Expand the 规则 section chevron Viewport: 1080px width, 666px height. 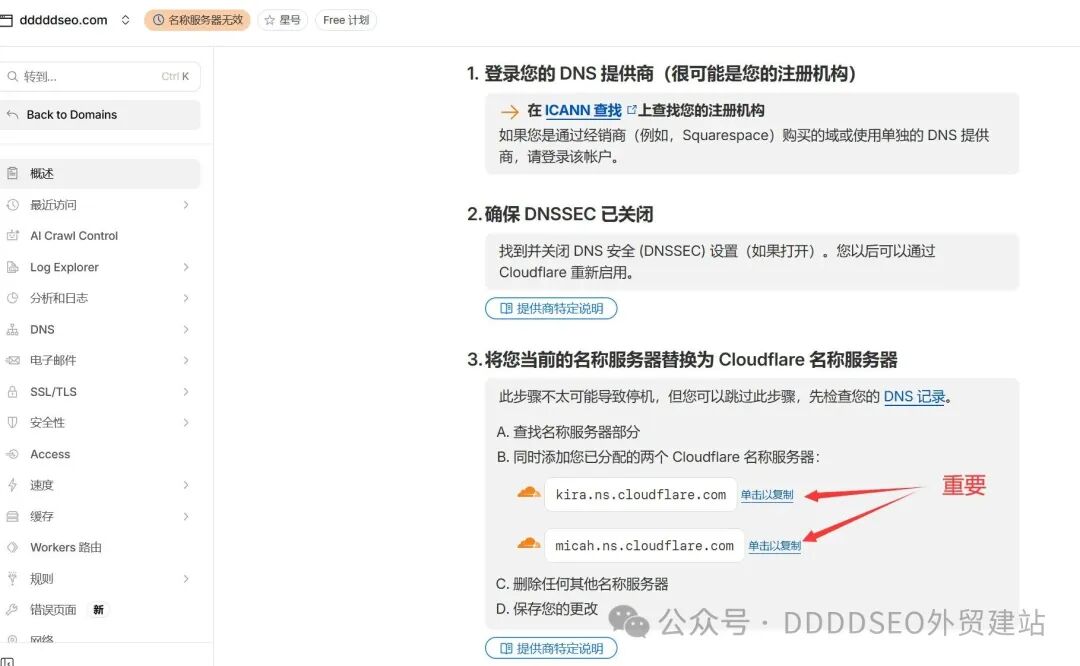point(186,579)
